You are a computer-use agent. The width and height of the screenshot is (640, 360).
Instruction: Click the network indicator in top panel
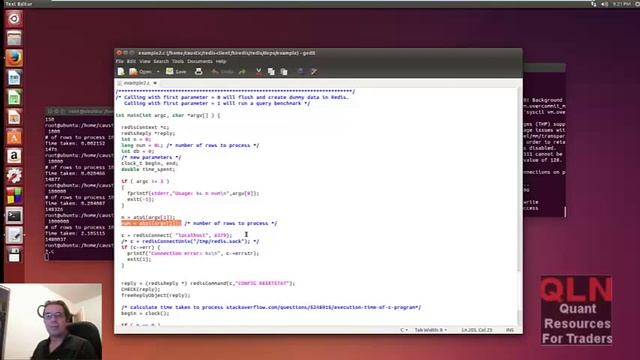pos(594,4)
